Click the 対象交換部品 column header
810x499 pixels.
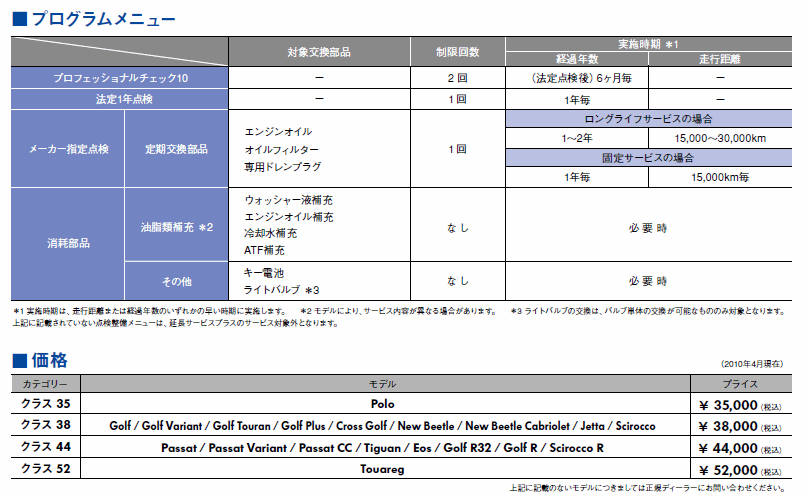pyautogui.click(x=319, y=52)
